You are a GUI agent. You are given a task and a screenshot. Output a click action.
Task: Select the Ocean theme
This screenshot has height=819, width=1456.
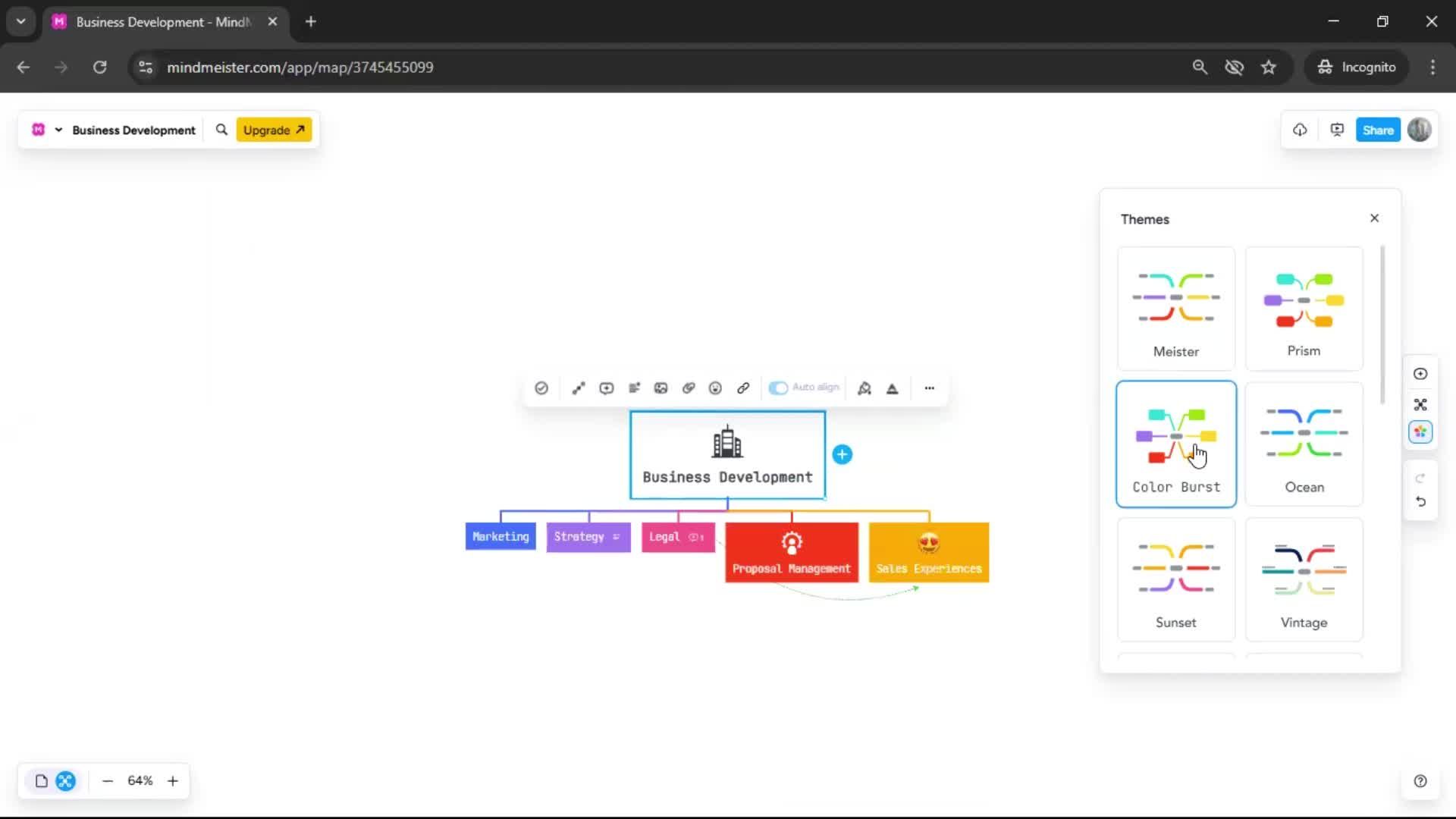pyautogui.click(x=1304, y=444)
